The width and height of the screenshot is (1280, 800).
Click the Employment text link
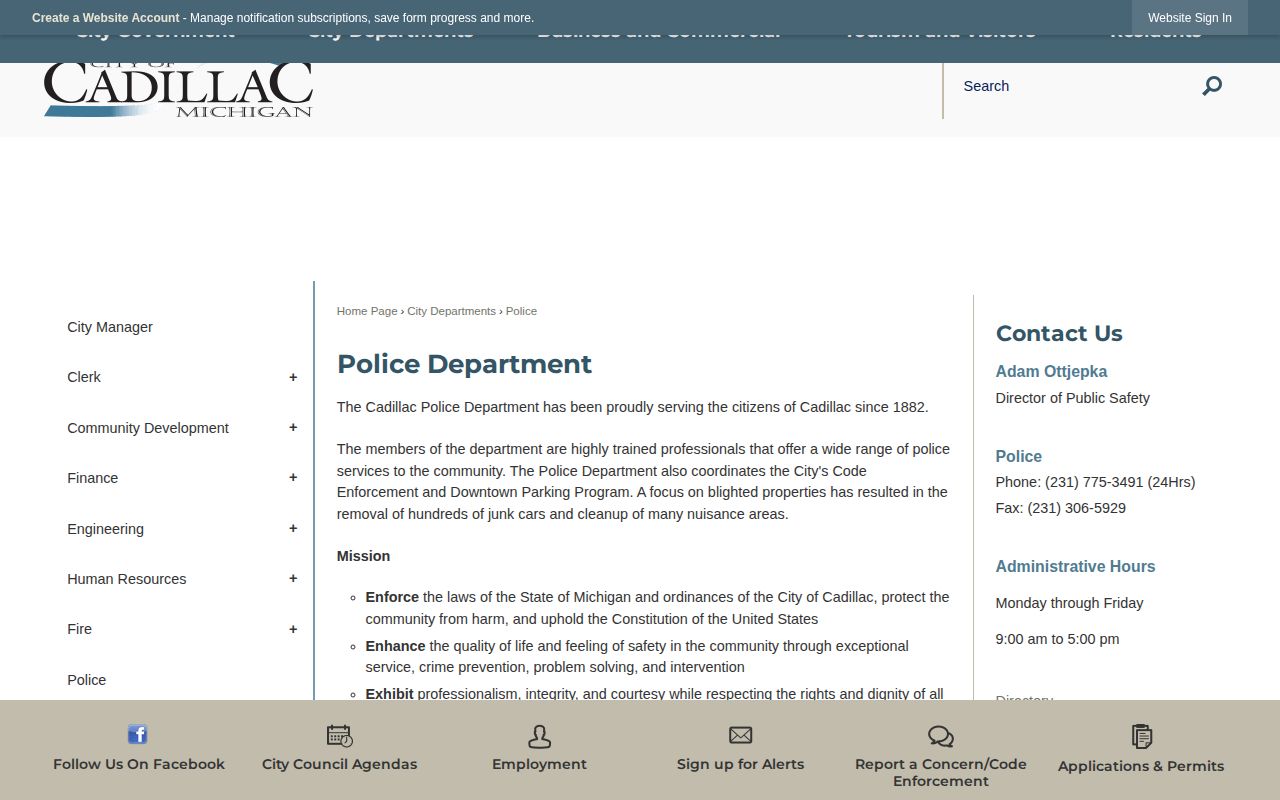point(539,764)
